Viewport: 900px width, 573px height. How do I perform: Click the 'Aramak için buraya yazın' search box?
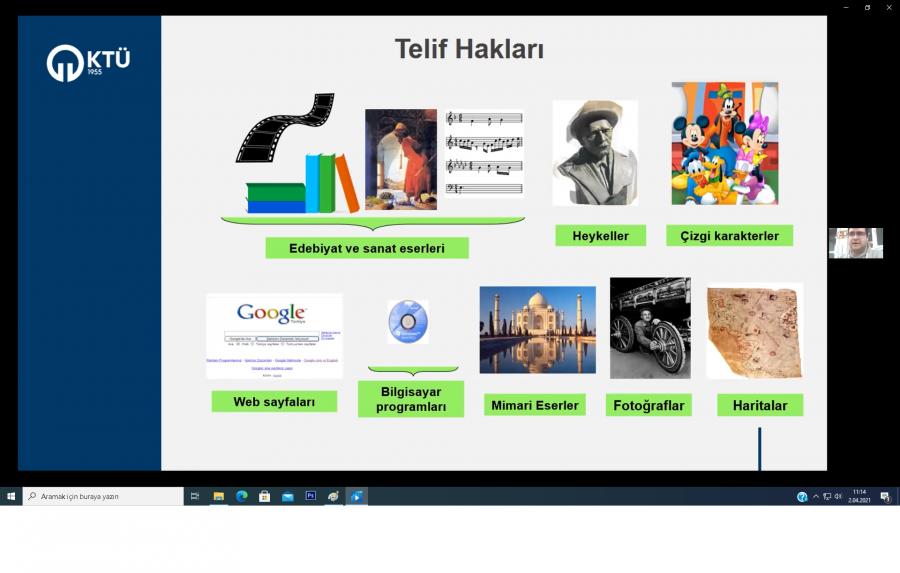(x=104, y=496)
